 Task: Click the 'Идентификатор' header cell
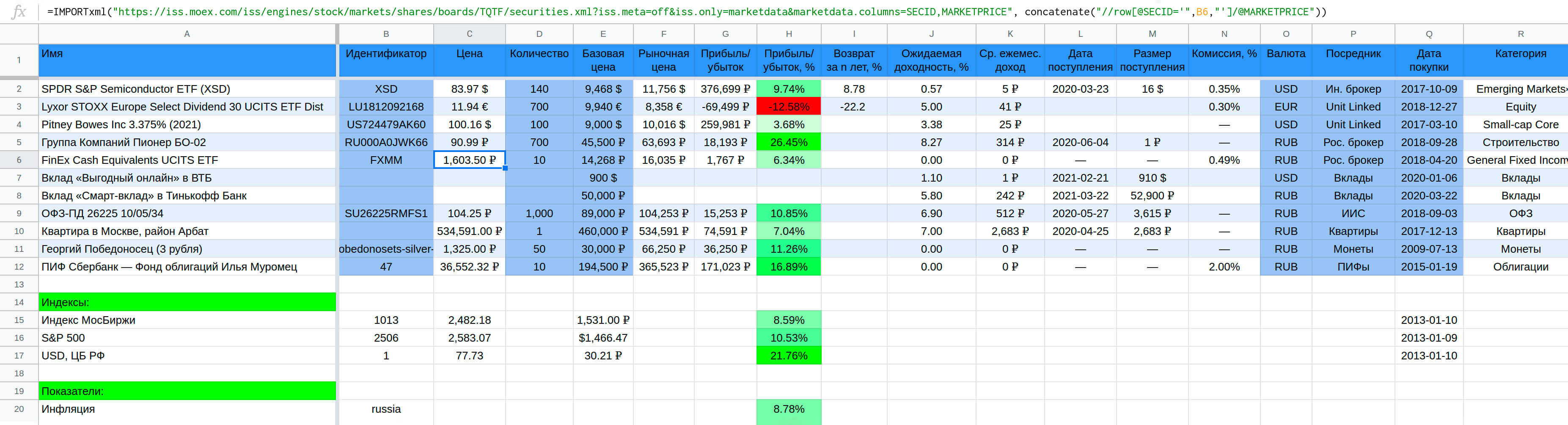(x=386, y=60)
